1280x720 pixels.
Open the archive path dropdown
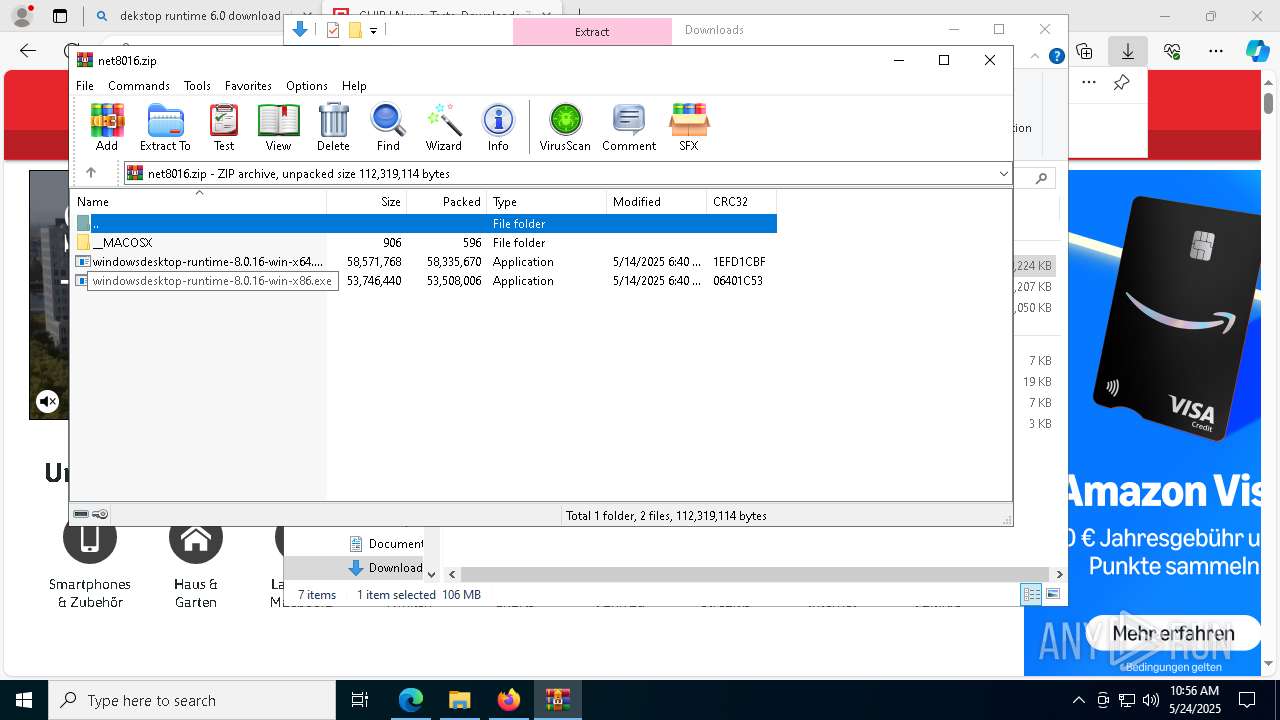pyautogui.click(x=1003, y=174)
